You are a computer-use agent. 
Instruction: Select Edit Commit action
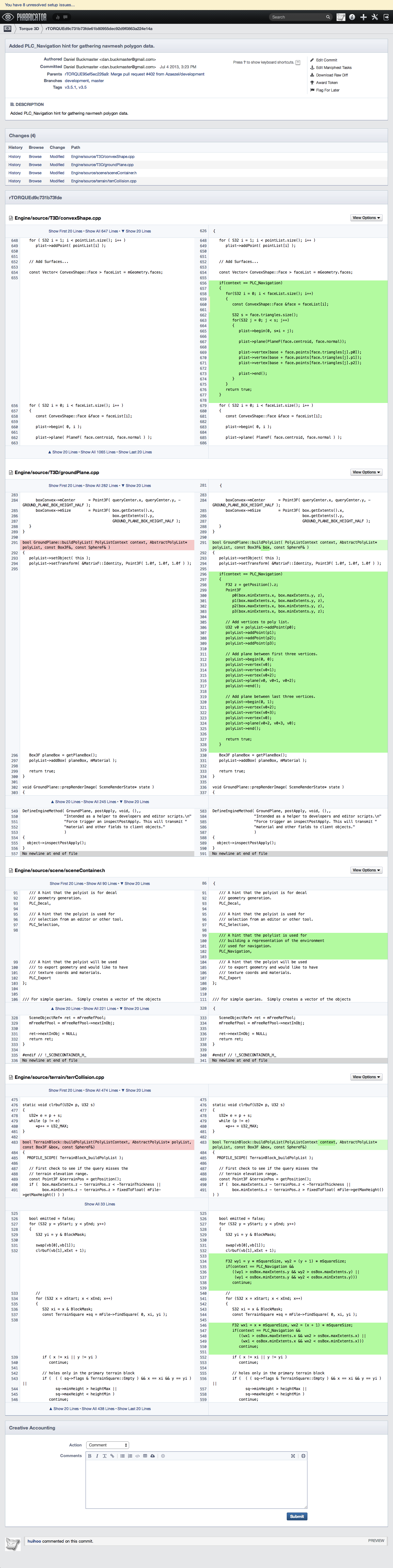tap(326, 60)
